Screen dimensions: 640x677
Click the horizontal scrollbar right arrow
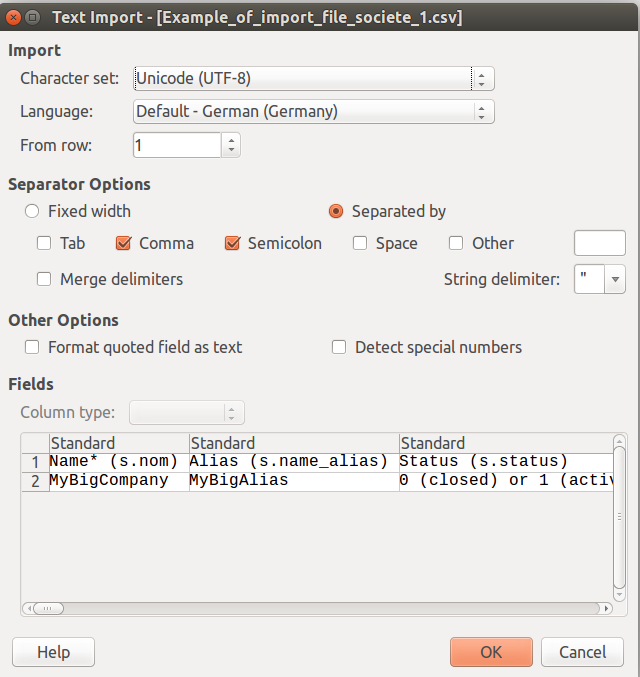(x=606, y=609)
